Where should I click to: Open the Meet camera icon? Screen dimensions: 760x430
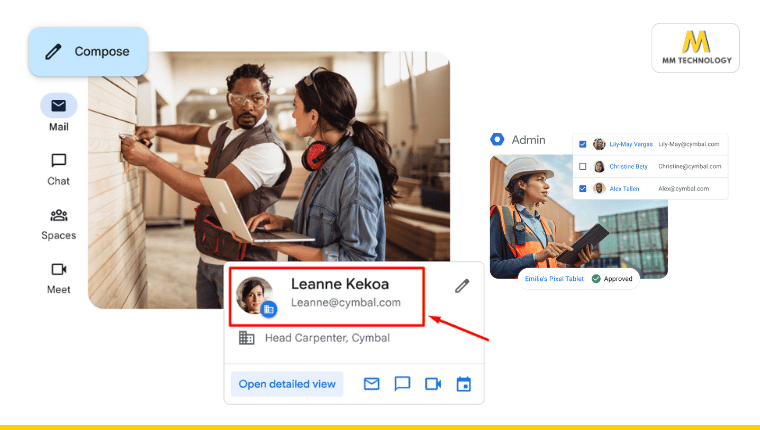[x=59, y=269]
